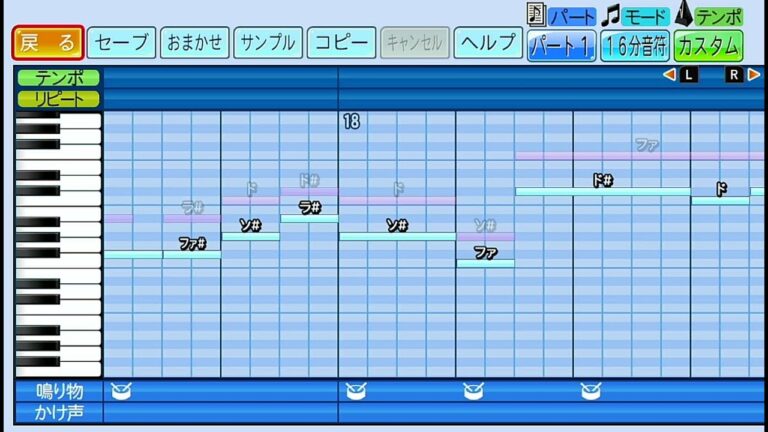768x432 pixels.
Task: Click the first drum icon in the 鳴り物 row
Action: pos(121,390)
